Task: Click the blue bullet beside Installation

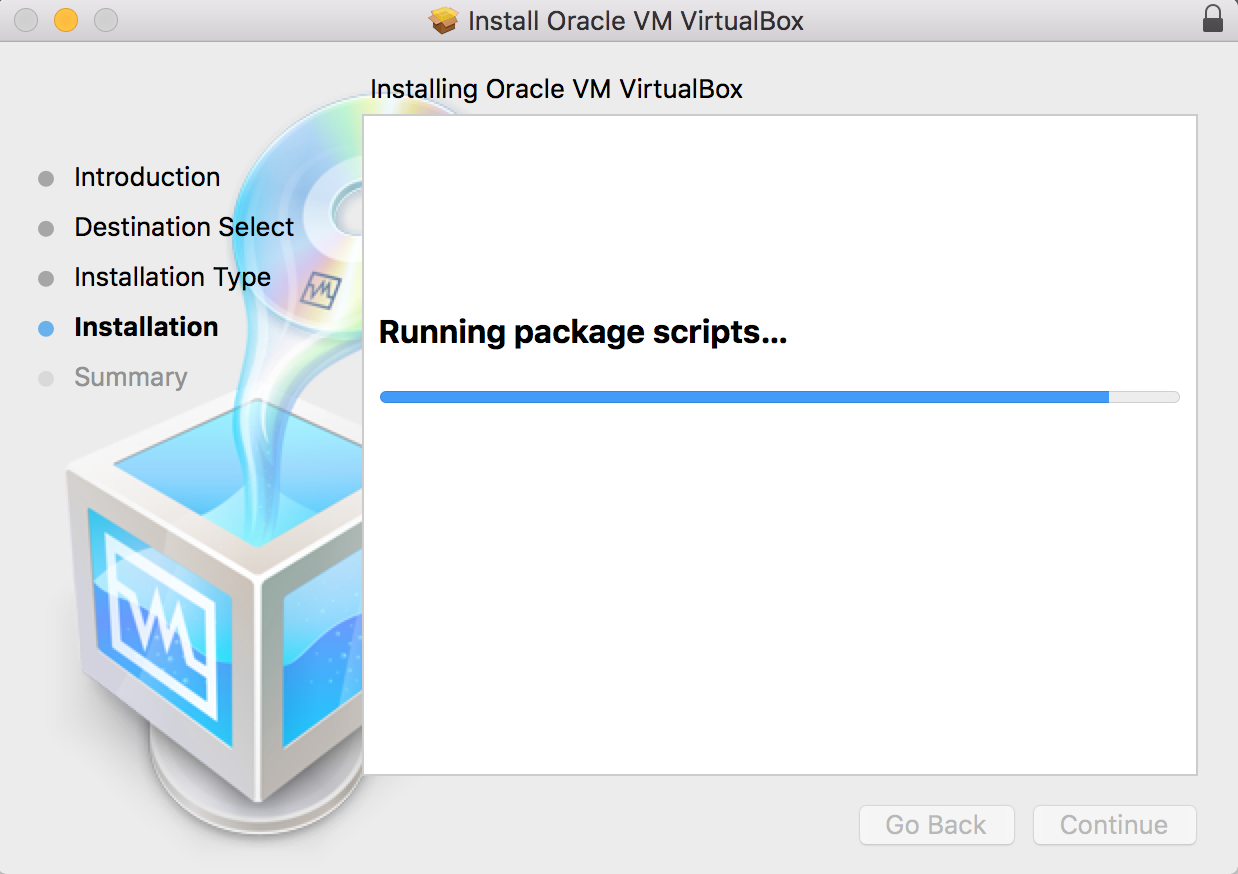Action: (46, 329)
